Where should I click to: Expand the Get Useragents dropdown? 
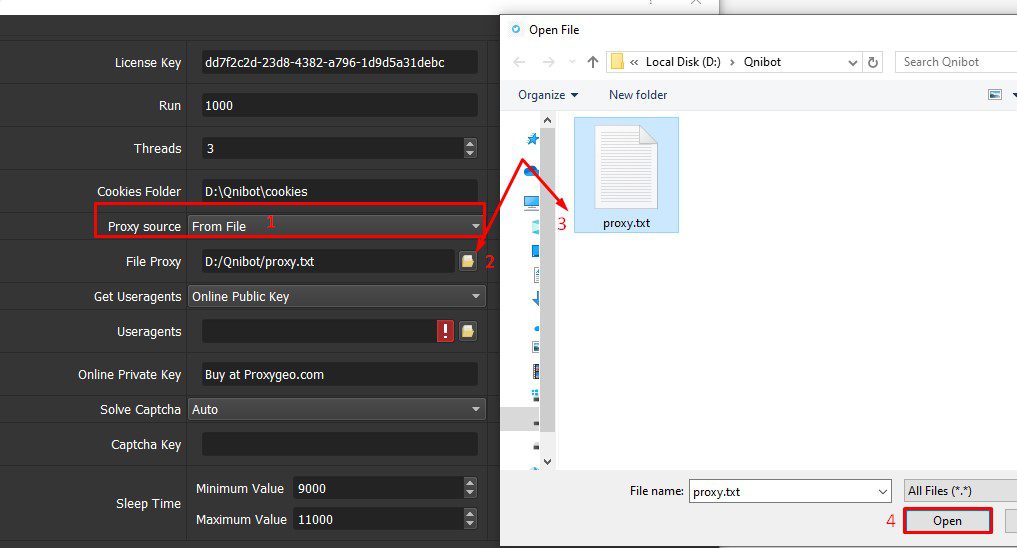tap(336, 296)
